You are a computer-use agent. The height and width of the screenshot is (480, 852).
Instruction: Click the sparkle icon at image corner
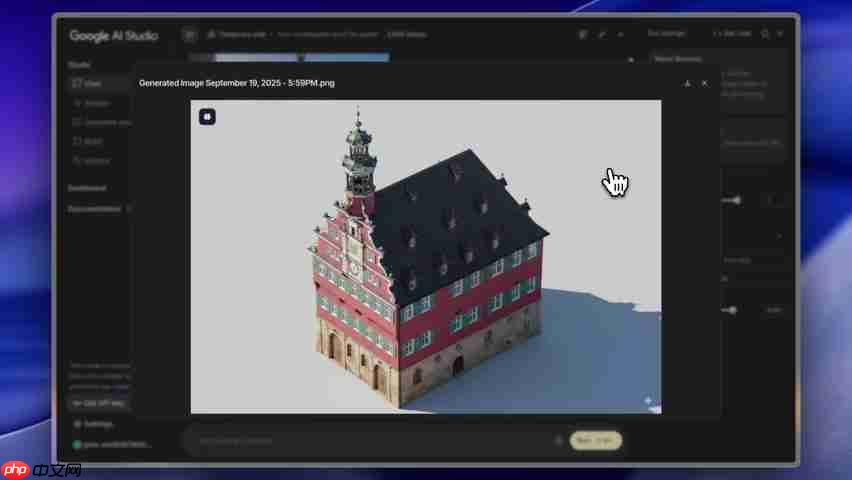[648, 401]
